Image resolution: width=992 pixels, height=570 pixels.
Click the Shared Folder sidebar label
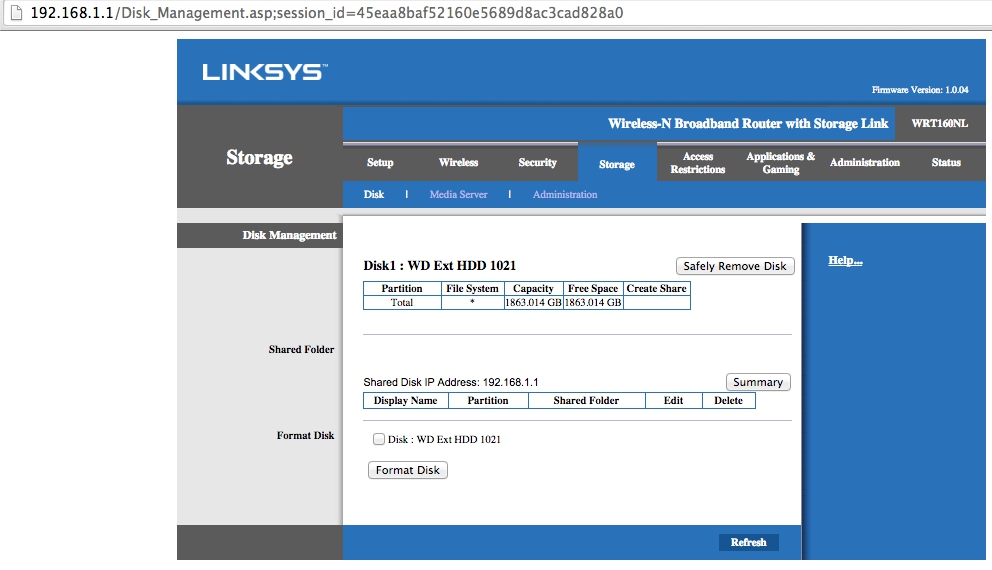click(301, 349)
